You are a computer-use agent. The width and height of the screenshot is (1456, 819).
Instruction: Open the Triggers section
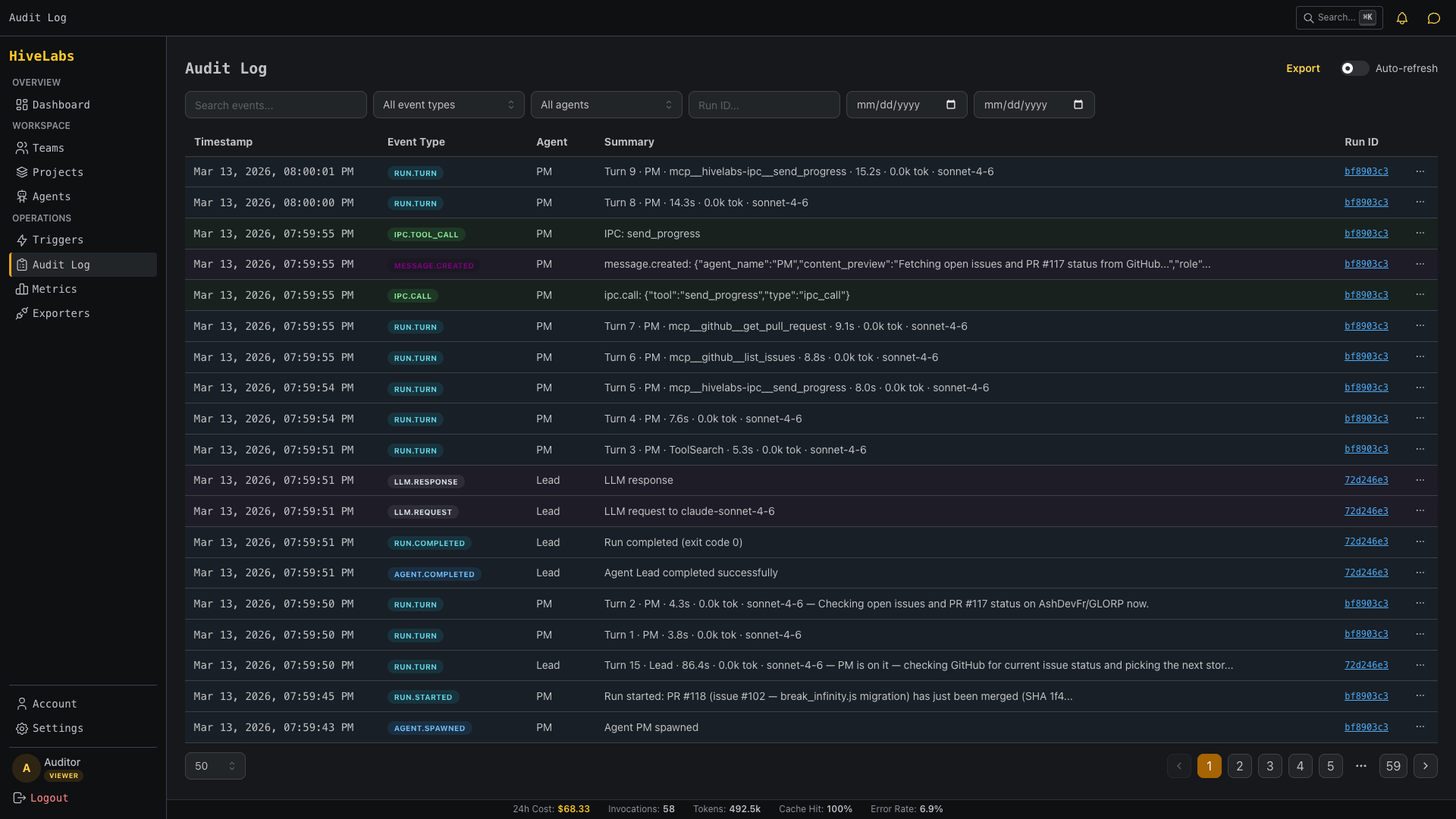pyautogui.click(x=58, y=240)
